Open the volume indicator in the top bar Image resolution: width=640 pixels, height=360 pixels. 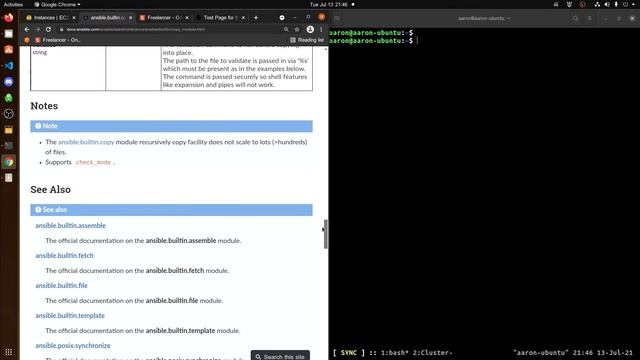(x=607, y=4)
